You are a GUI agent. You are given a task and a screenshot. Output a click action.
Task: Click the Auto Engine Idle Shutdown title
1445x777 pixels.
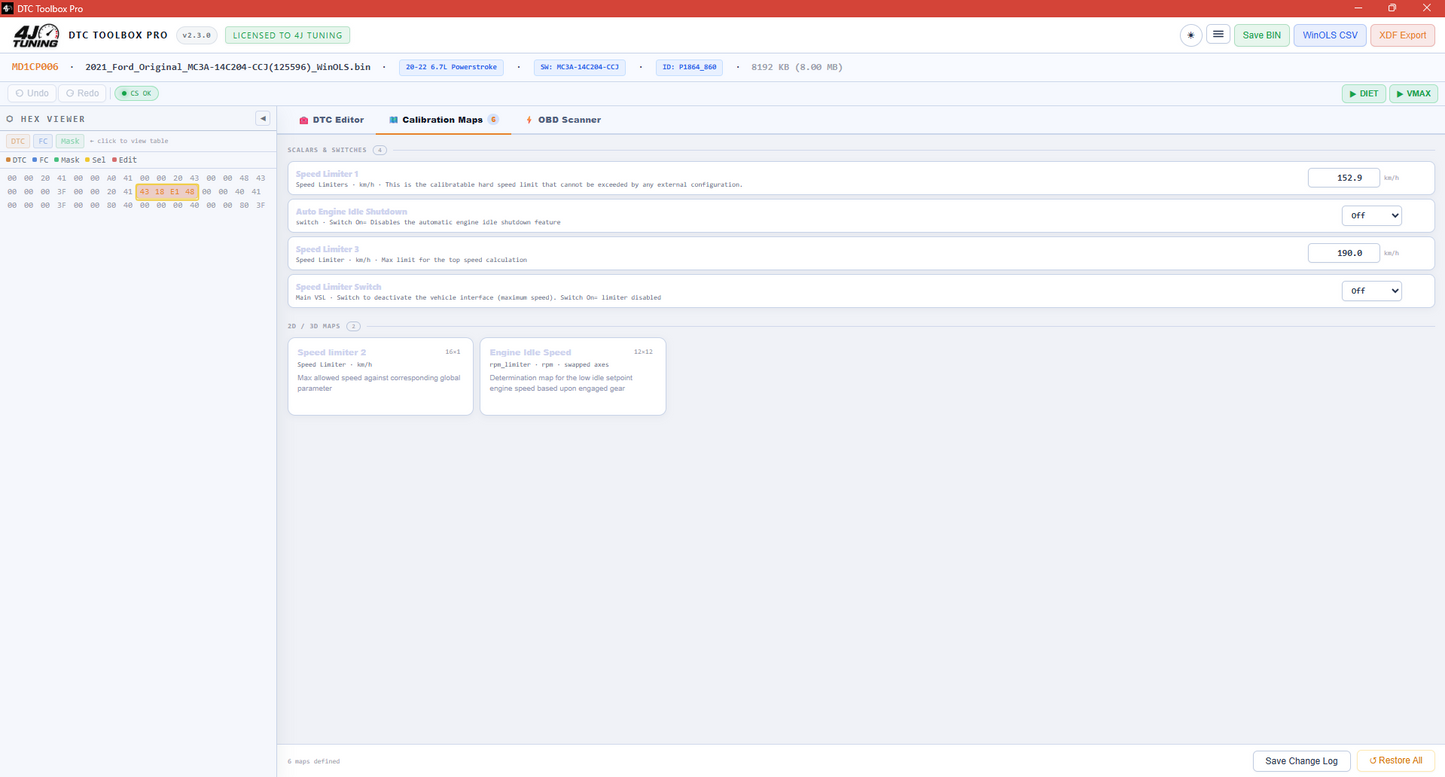tap(351, 212)
